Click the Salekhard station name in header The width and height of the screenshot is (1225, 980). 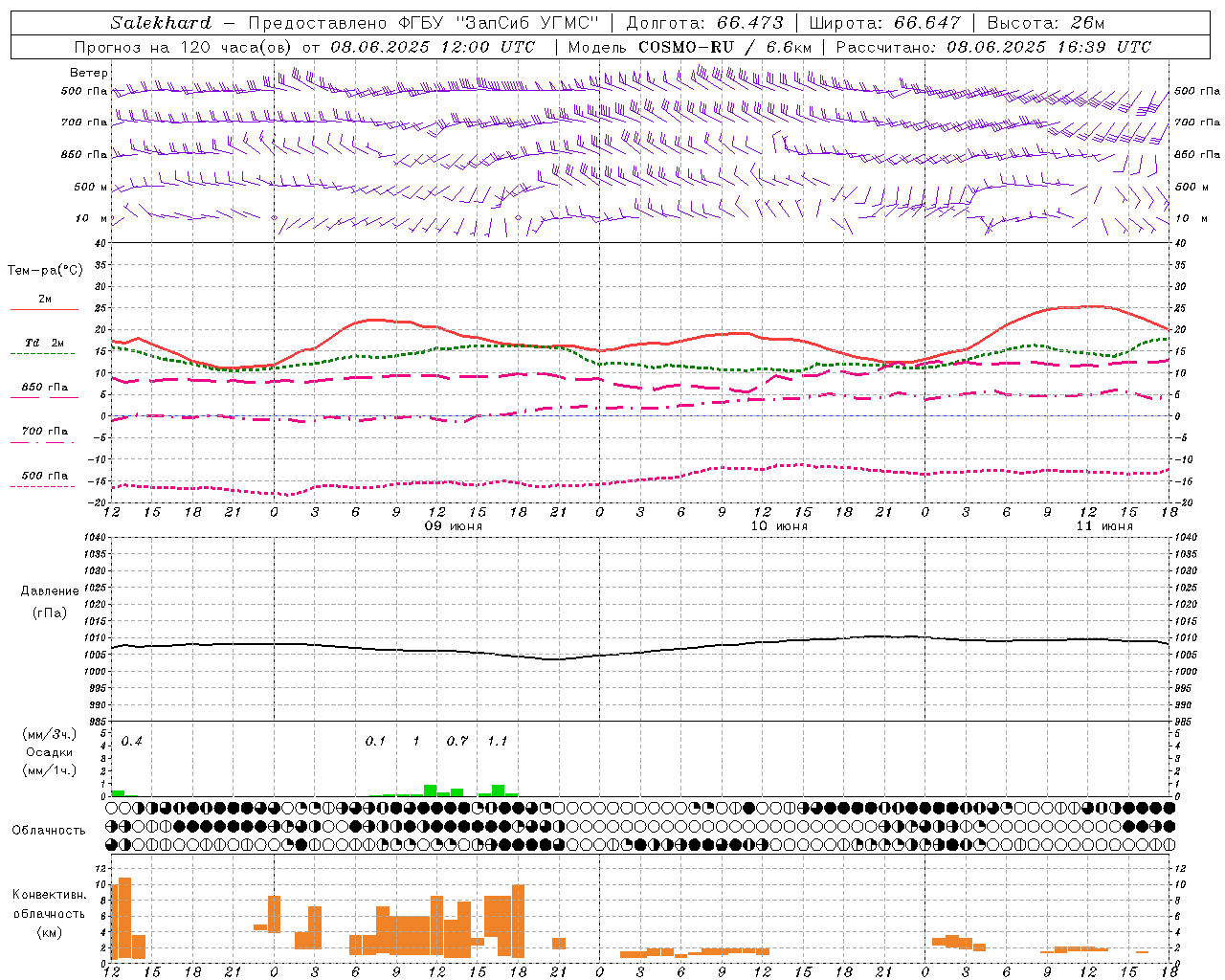[x=161, y=23]
